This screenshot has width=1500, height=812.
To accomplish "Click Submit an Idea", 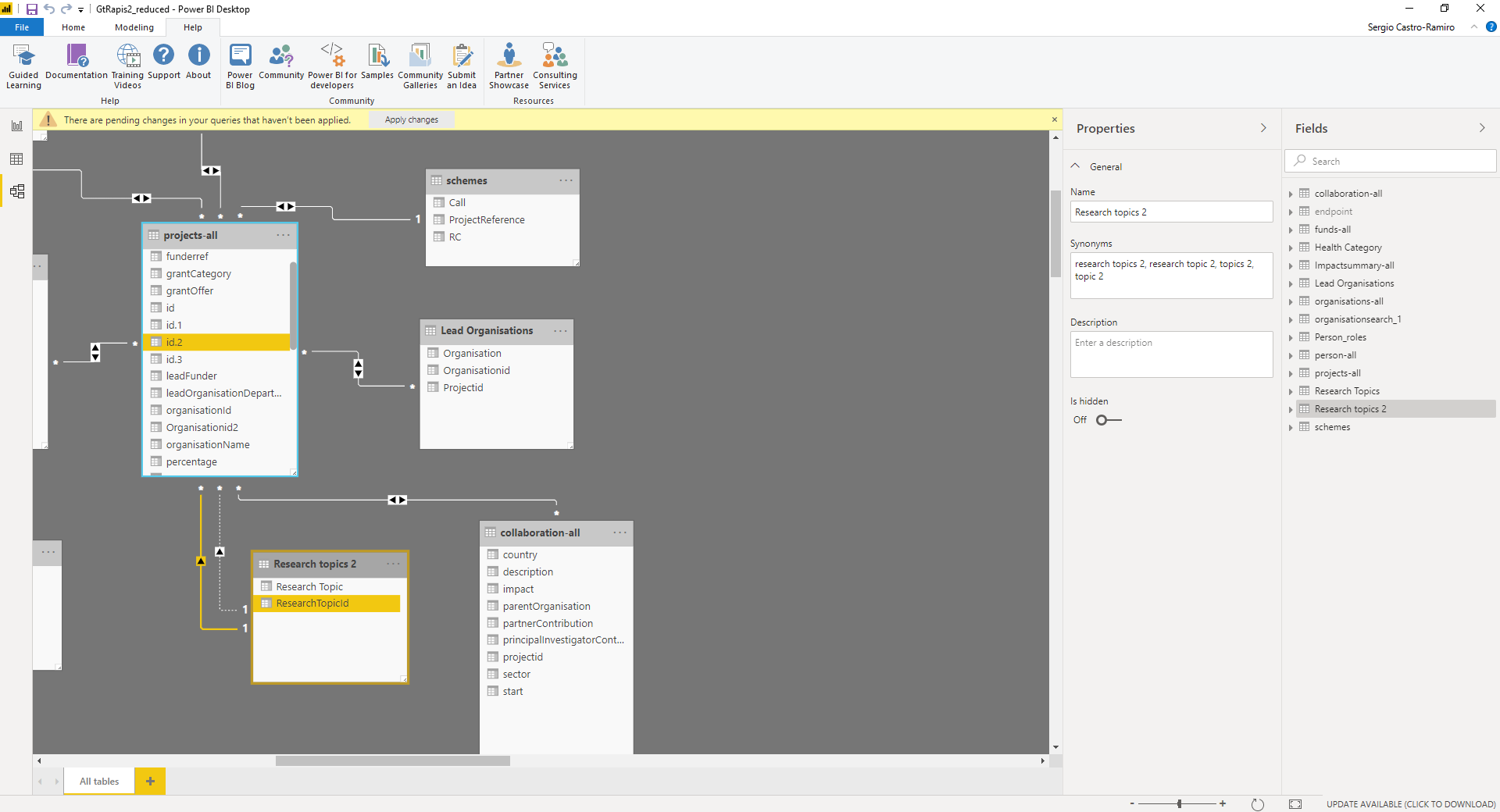I will tap(462, 66).
